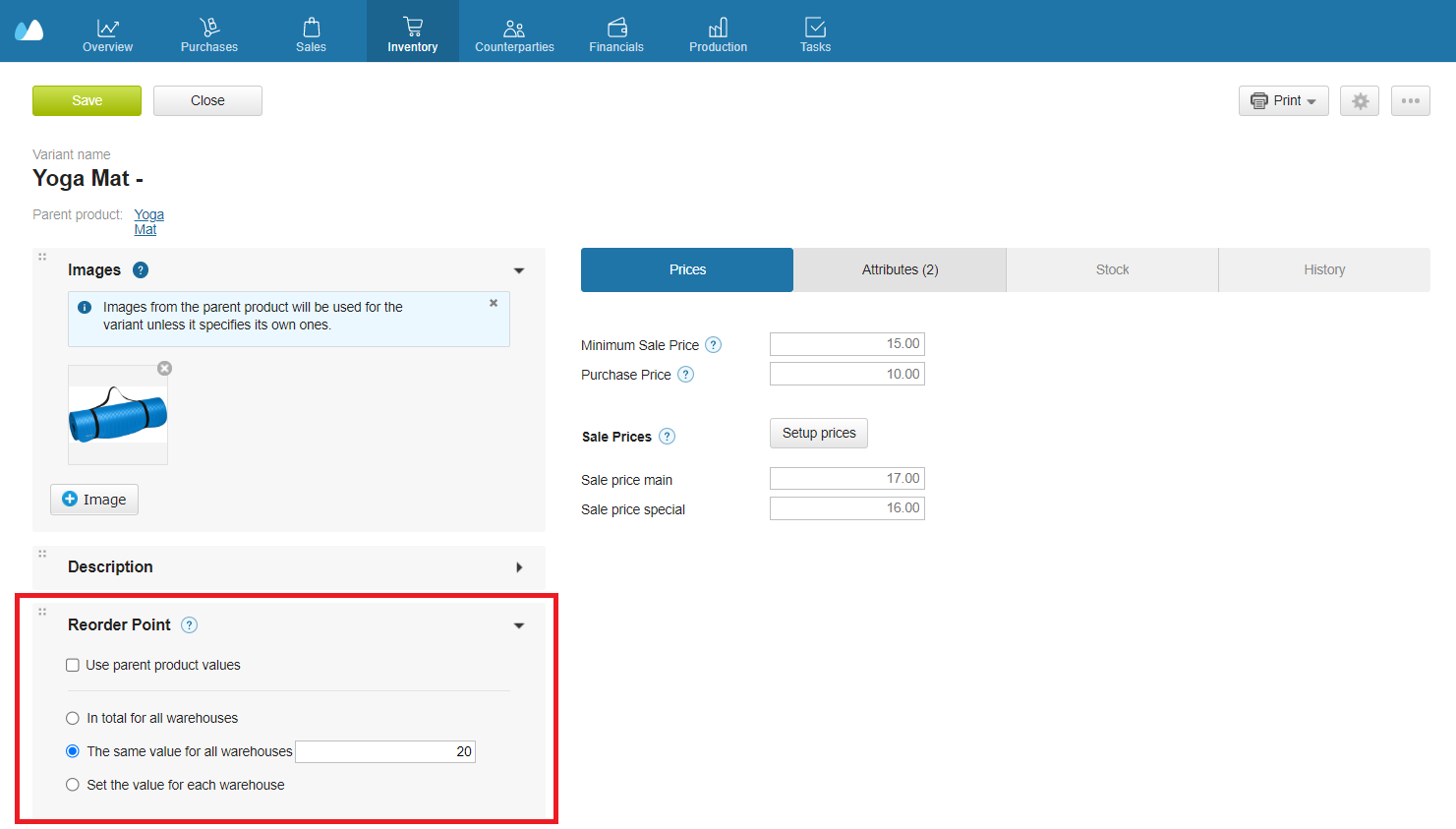Add a new image with the Image button
The height and width of the screenshot is (829, 1456).
[x=94, y=500]
